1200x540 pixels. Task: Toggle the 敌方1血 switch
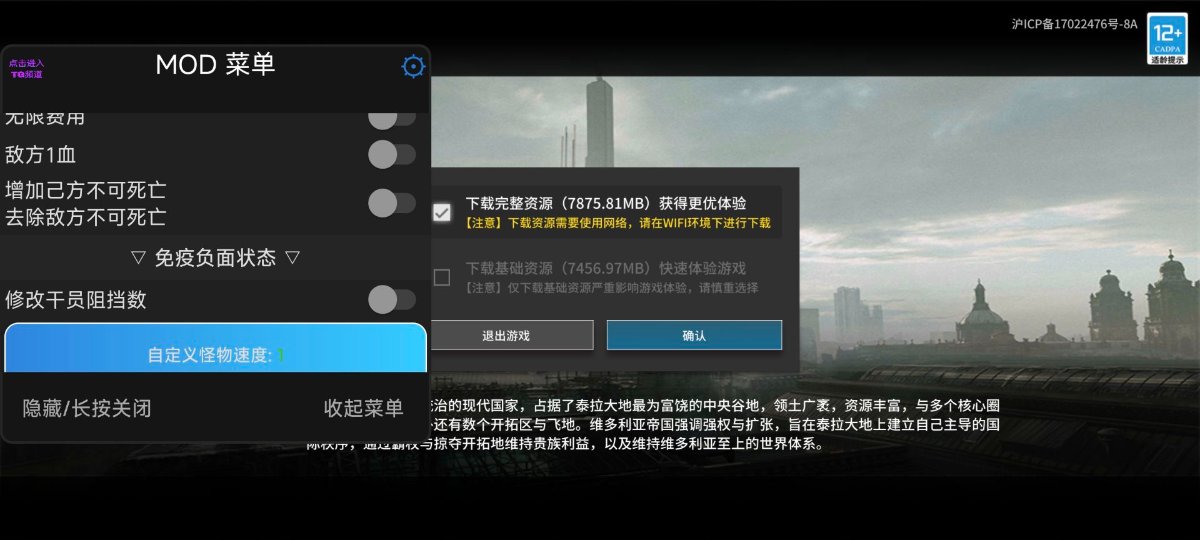click(x=391, y=154)
